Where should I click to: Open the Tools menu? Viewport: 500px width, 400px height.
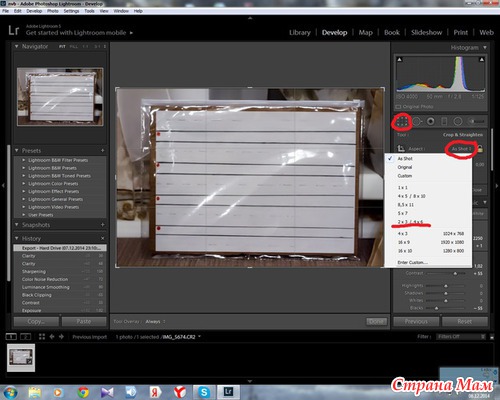click(x=89, y=11)
